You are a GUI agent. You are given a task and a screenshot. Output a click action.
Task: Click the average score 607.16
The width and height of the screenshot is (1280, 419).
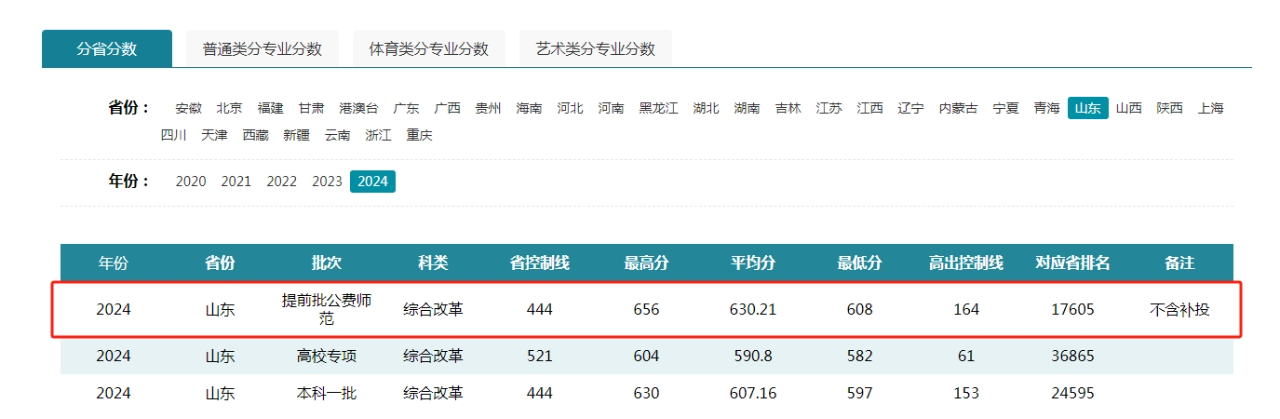753,393
